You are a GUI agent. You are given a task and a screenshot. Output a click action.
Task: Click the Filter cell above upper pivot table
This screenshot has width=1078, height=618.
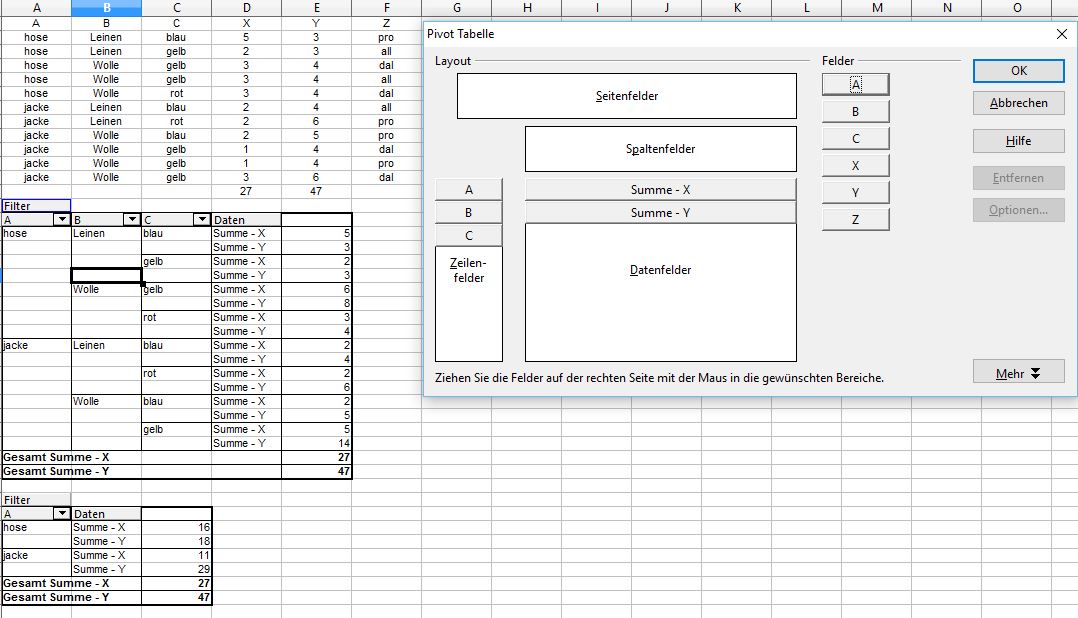[x=36, y=206]
